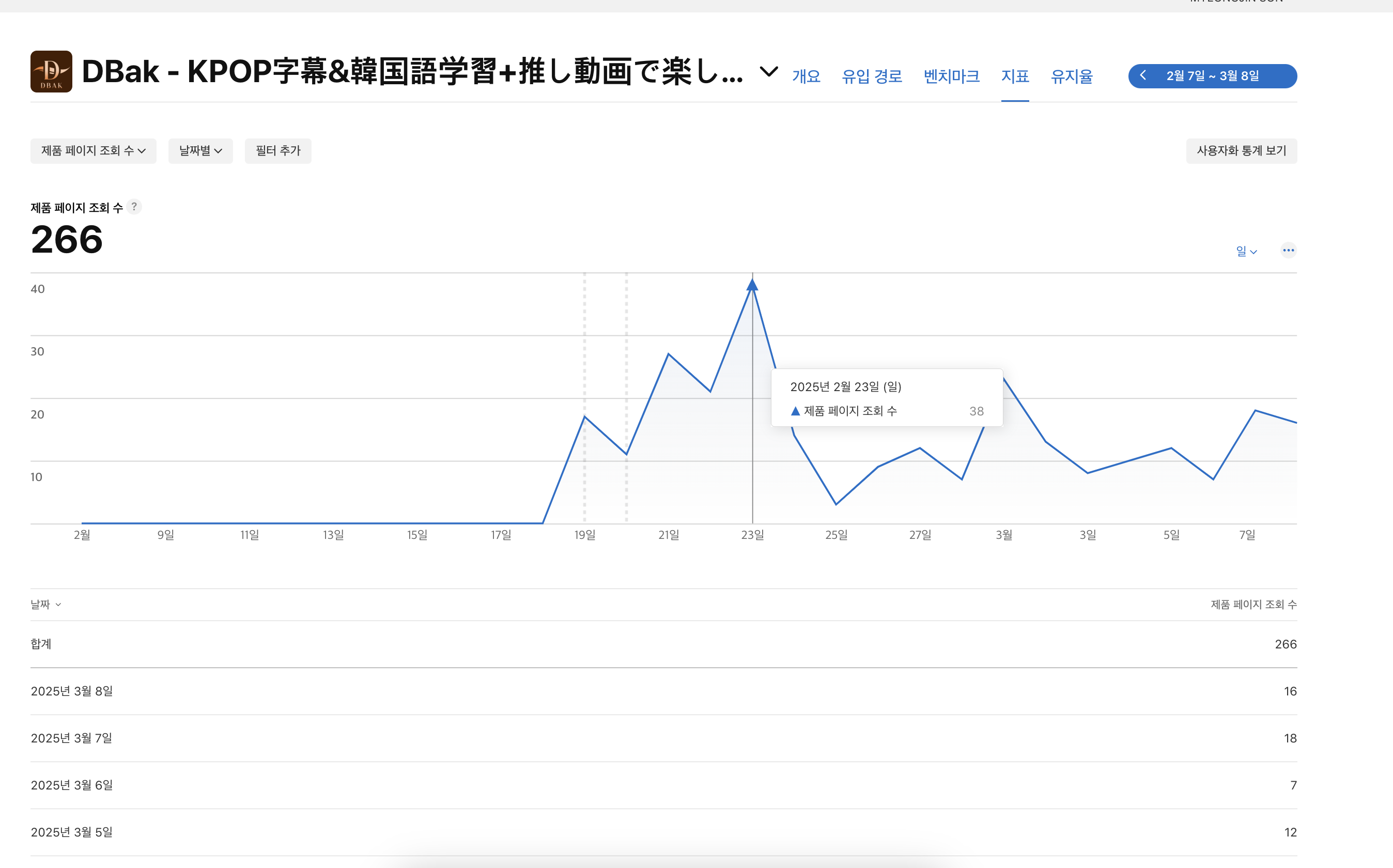
Task: Click the help question mark icon
Action: click(134, 207)
